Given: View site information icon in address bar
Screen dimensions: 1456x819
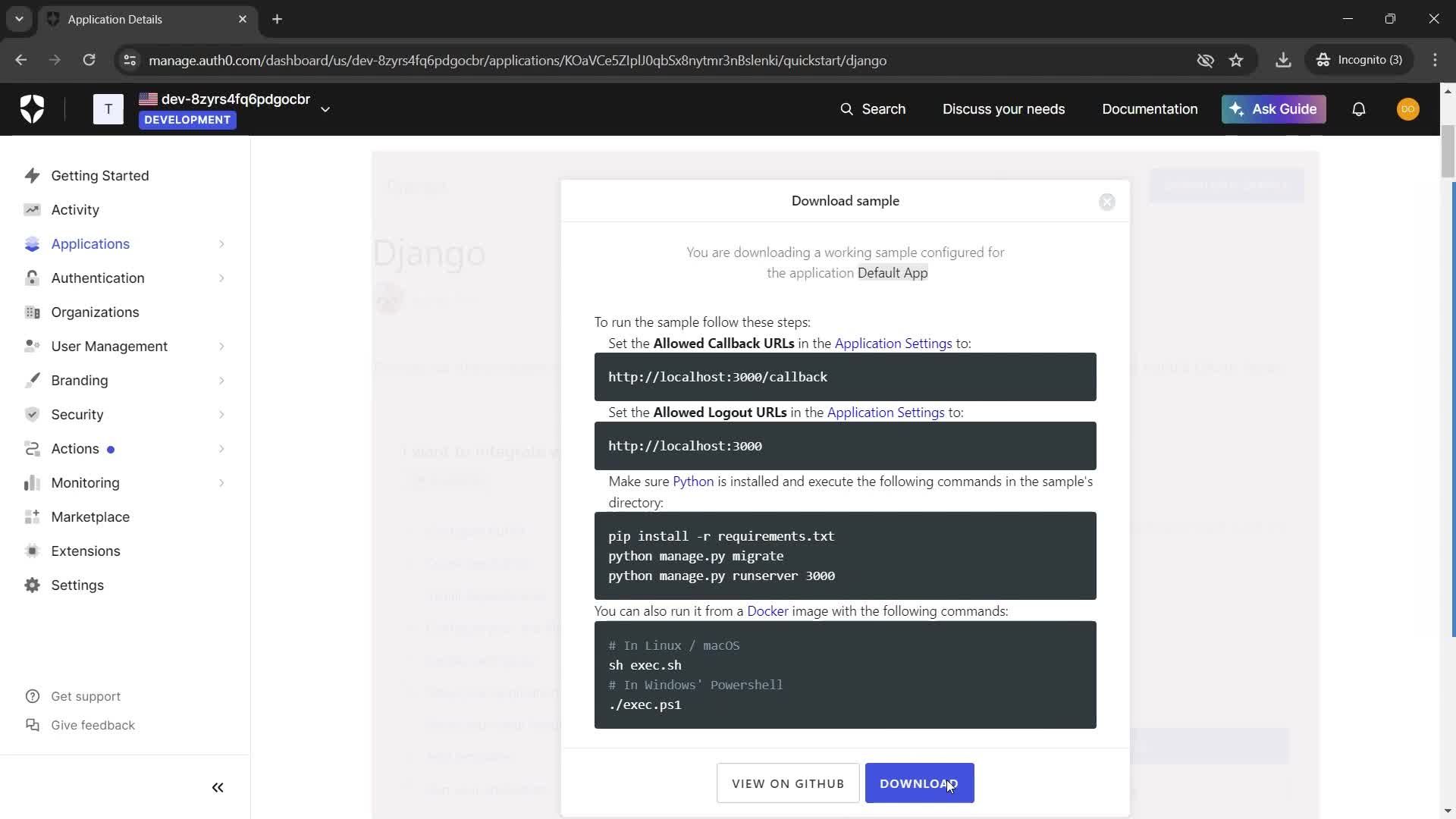Looking at the screenshot, I should point(130,60).
